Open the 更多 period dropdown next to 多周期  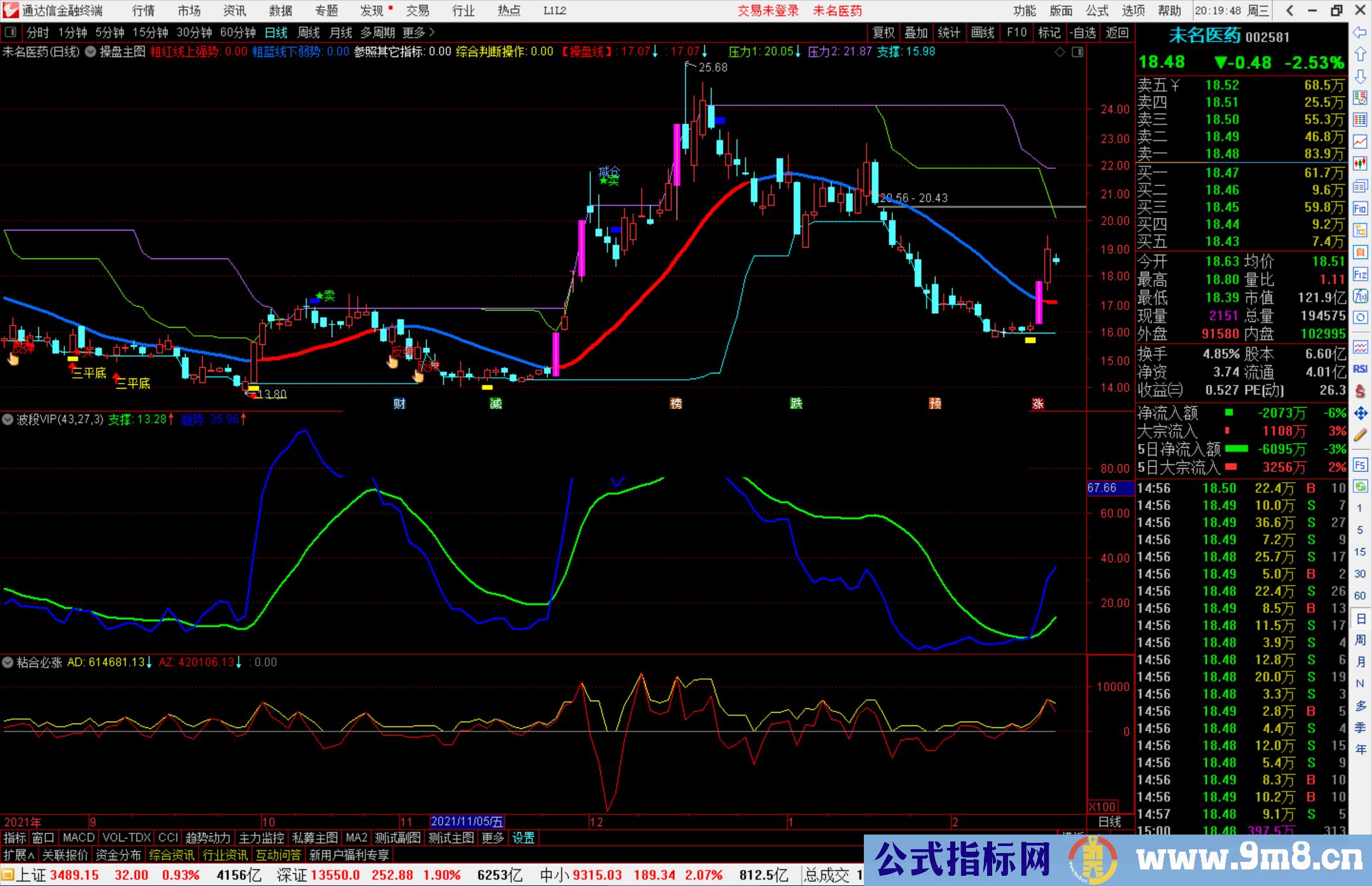click(x=416, y=32)
